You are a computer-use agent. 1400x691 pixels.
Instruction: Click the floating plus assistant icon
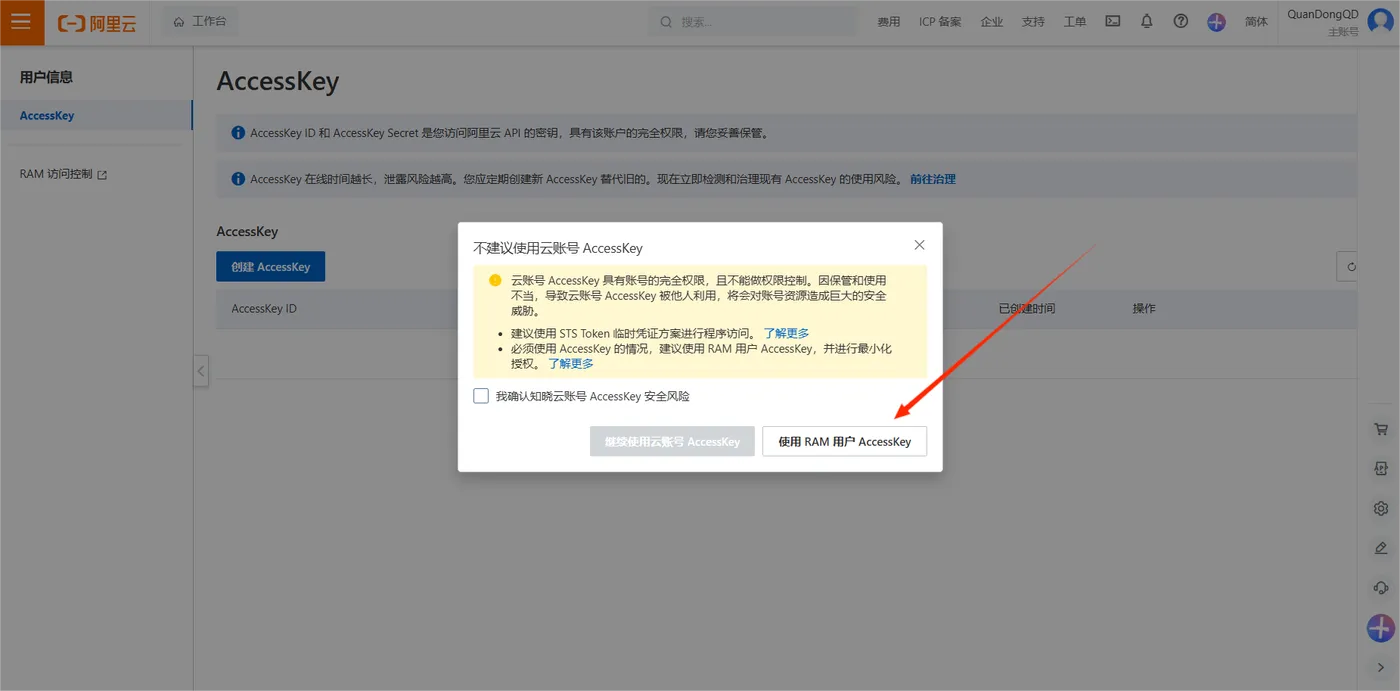click(x=1381, y=628)
